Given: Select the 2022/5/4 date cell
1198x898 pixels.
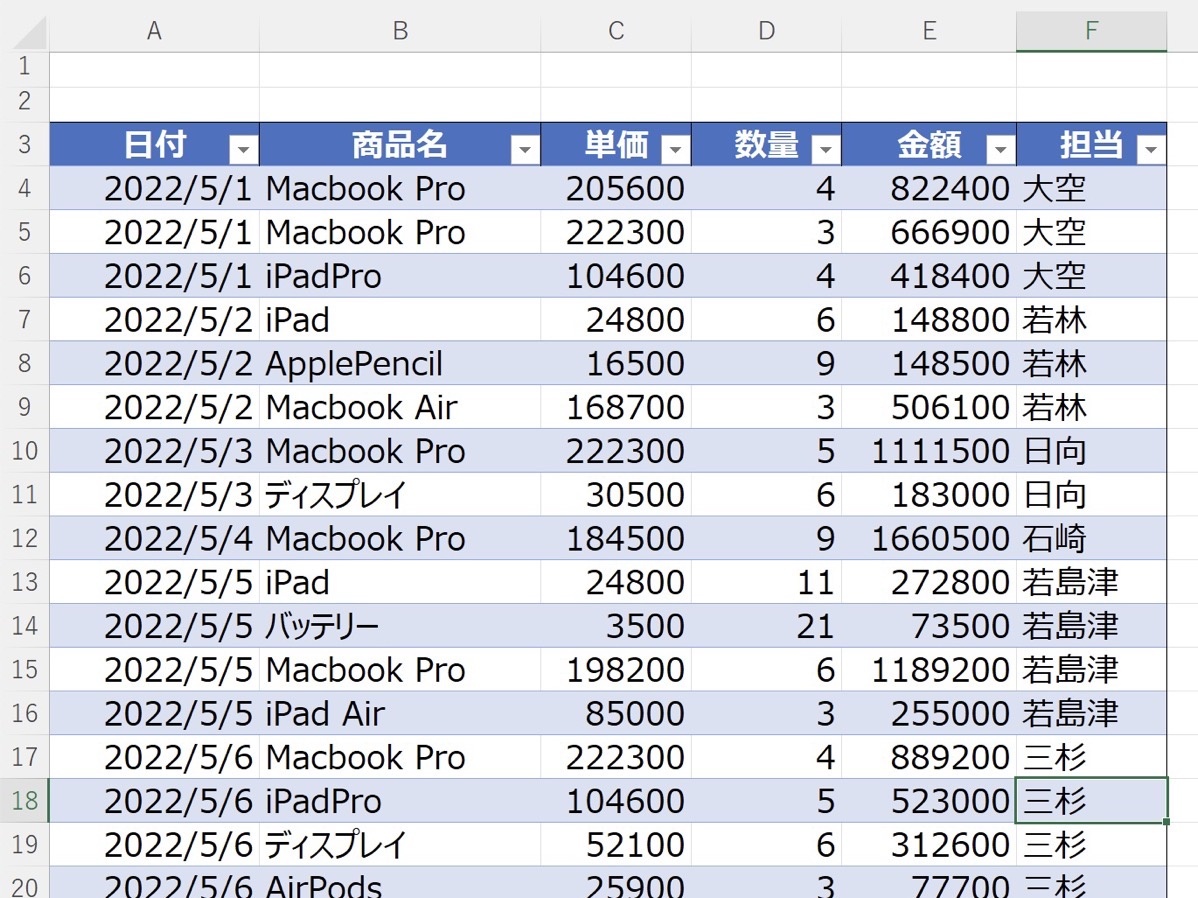Looking at the screenshot, I should click(154, 538).
